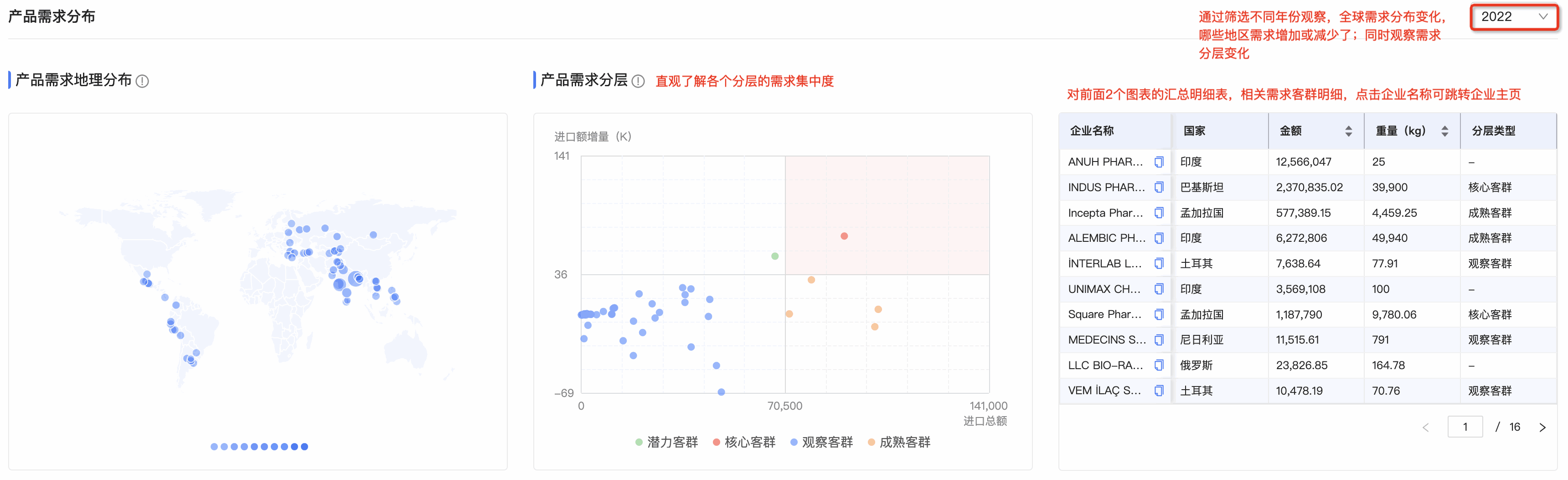Click the red 核心客群 point in scatter chart
Screen dimensions: 1568x480
coord(844,236)
